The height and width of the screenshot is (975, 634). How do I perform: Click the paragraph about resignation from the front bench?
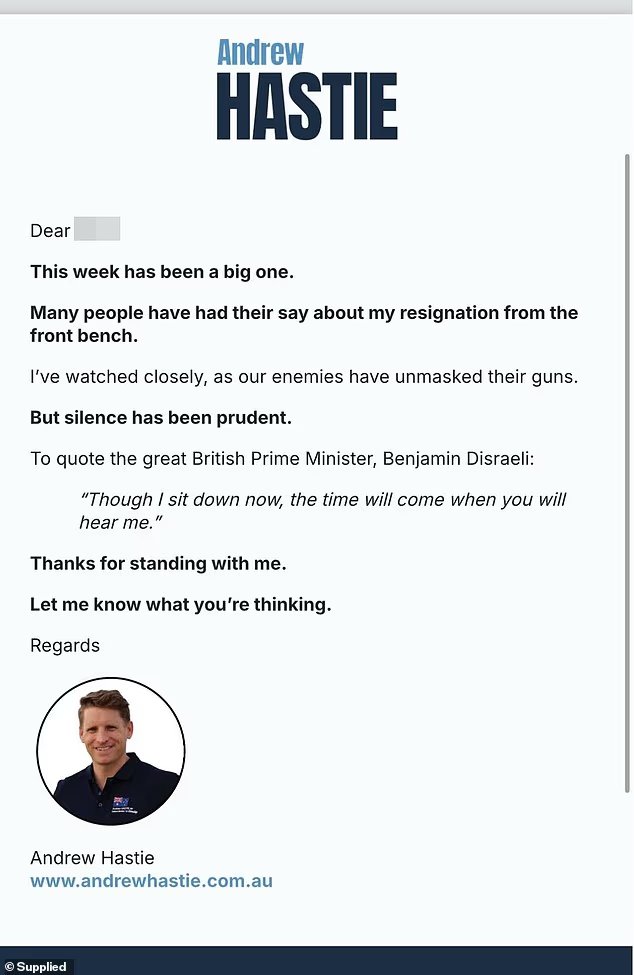pos(304,324)
